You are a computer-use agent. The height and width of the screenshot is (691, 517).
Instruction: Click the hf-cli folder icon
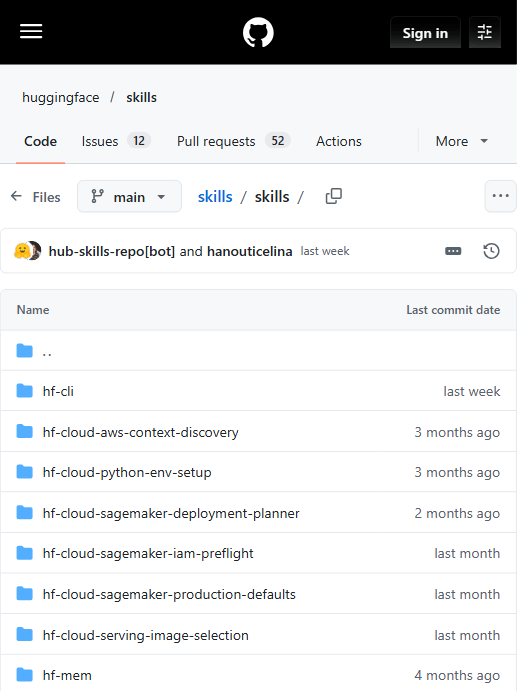coord(25,391)
